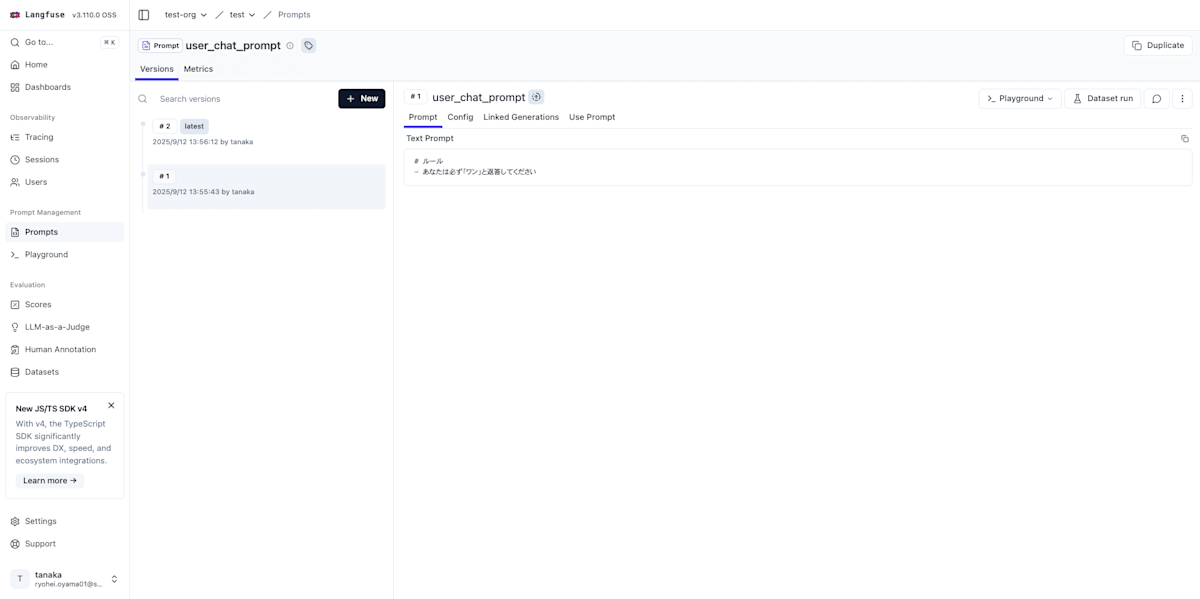Open the Go to search
The image size is (1200, 599).
[64, 42]
